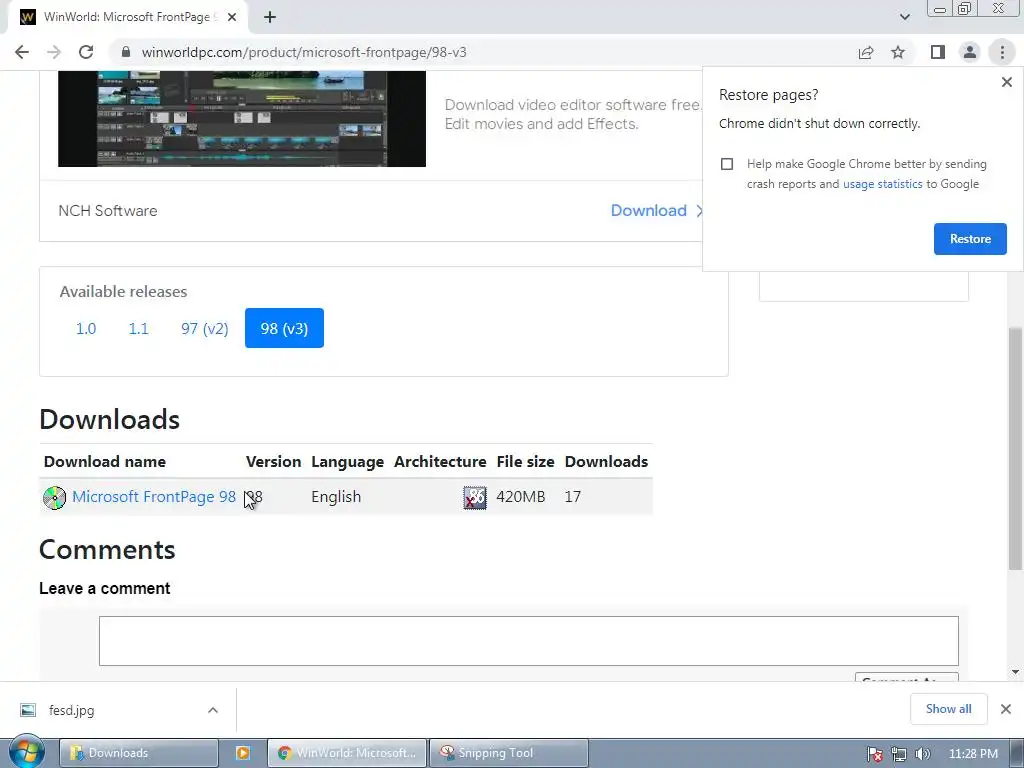Dismiss the Restore pages popup
The width and height of the screenshot is (1024, 768).
click(1006, 82)
